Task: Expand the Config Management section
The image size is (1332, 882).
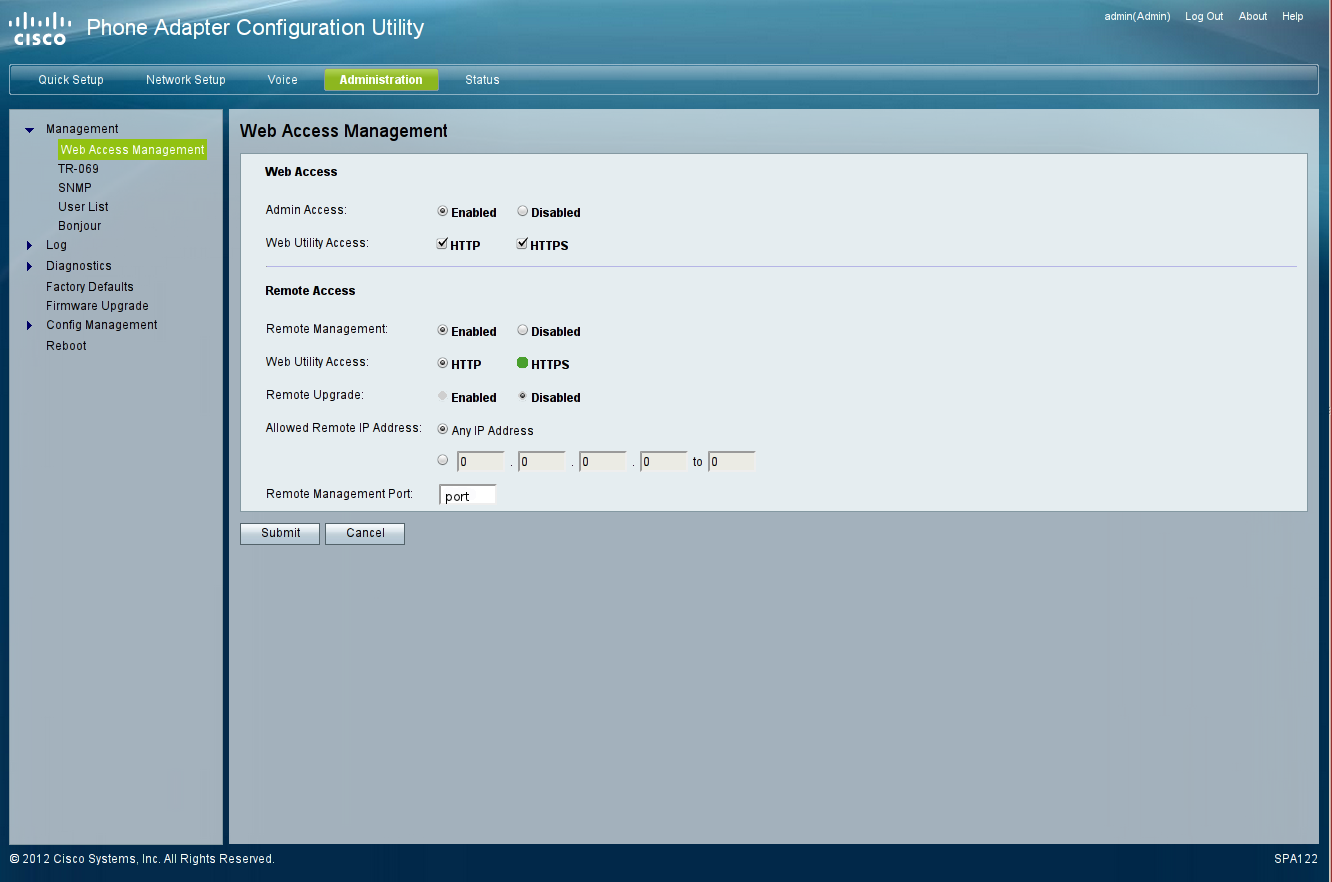Action: [x=30, y=326]
